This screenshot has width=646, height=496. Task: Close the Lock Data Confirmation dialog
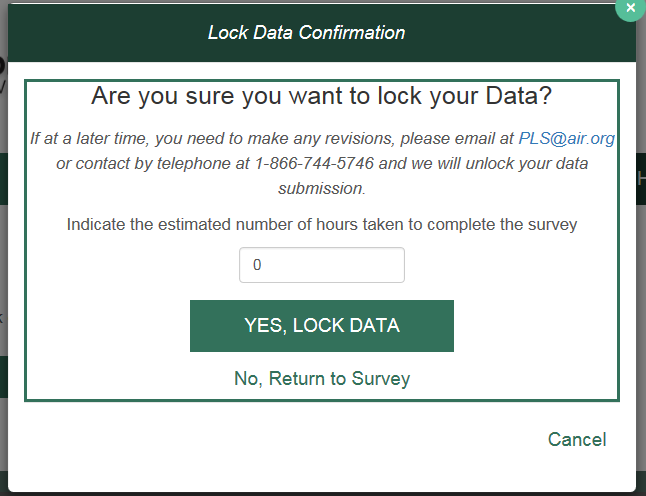pos(630,8)
